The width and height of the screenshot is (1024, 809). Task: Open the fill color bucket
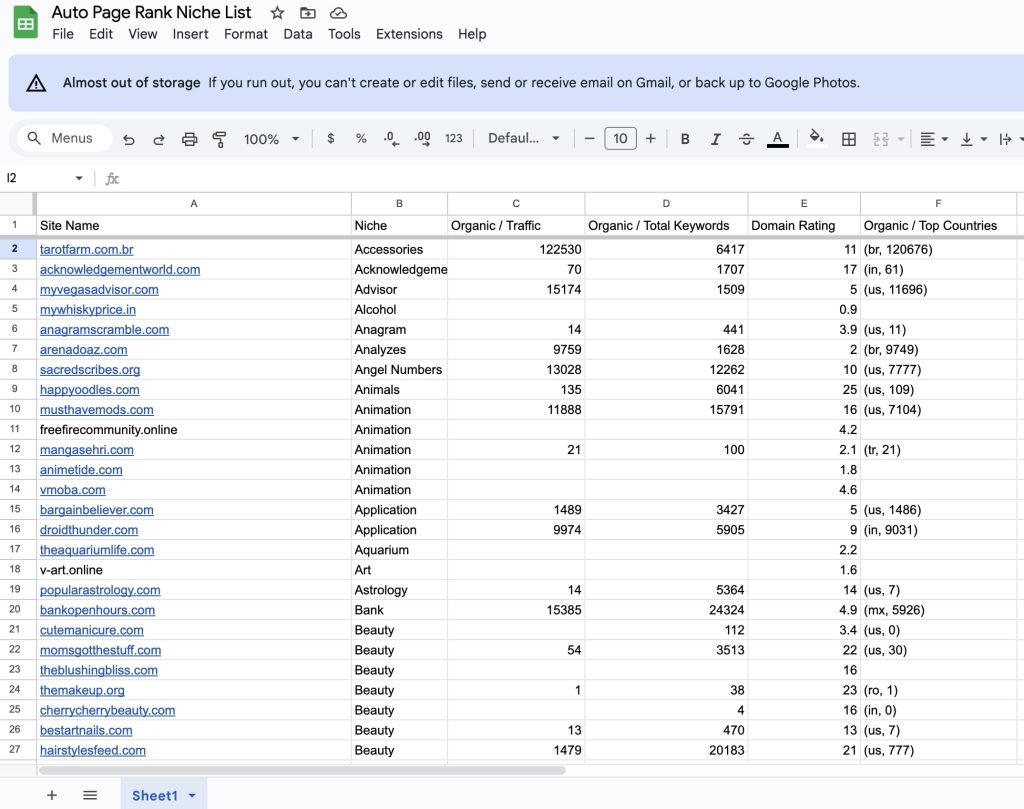click(816, 138)
